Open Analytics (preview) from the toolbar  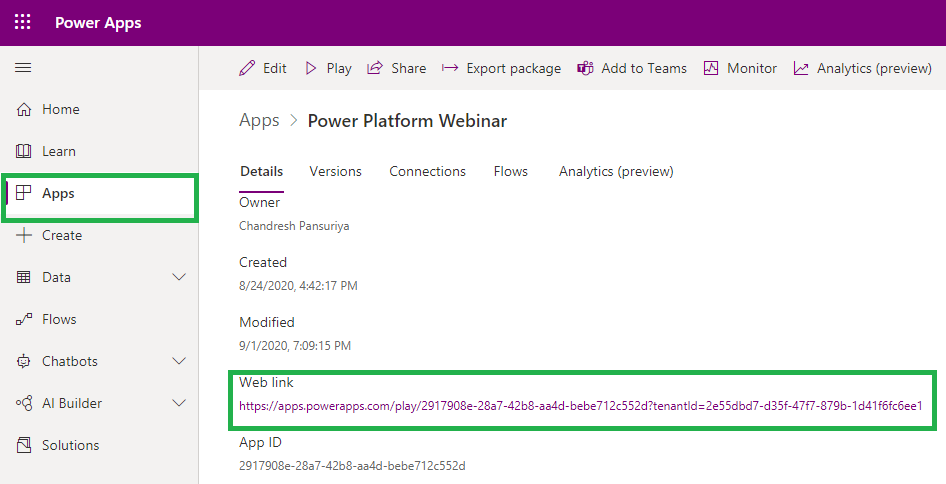(x=863, y=68)
